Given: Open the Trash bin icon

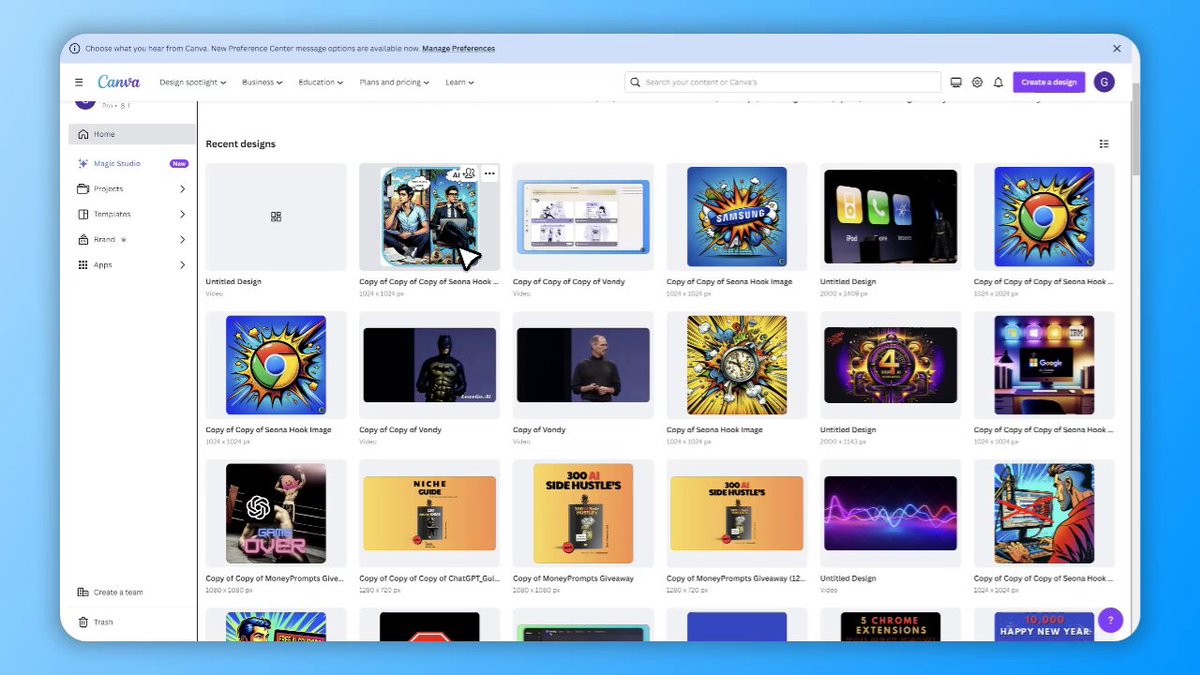Looking at the screenshot, I should click(83, 622).
